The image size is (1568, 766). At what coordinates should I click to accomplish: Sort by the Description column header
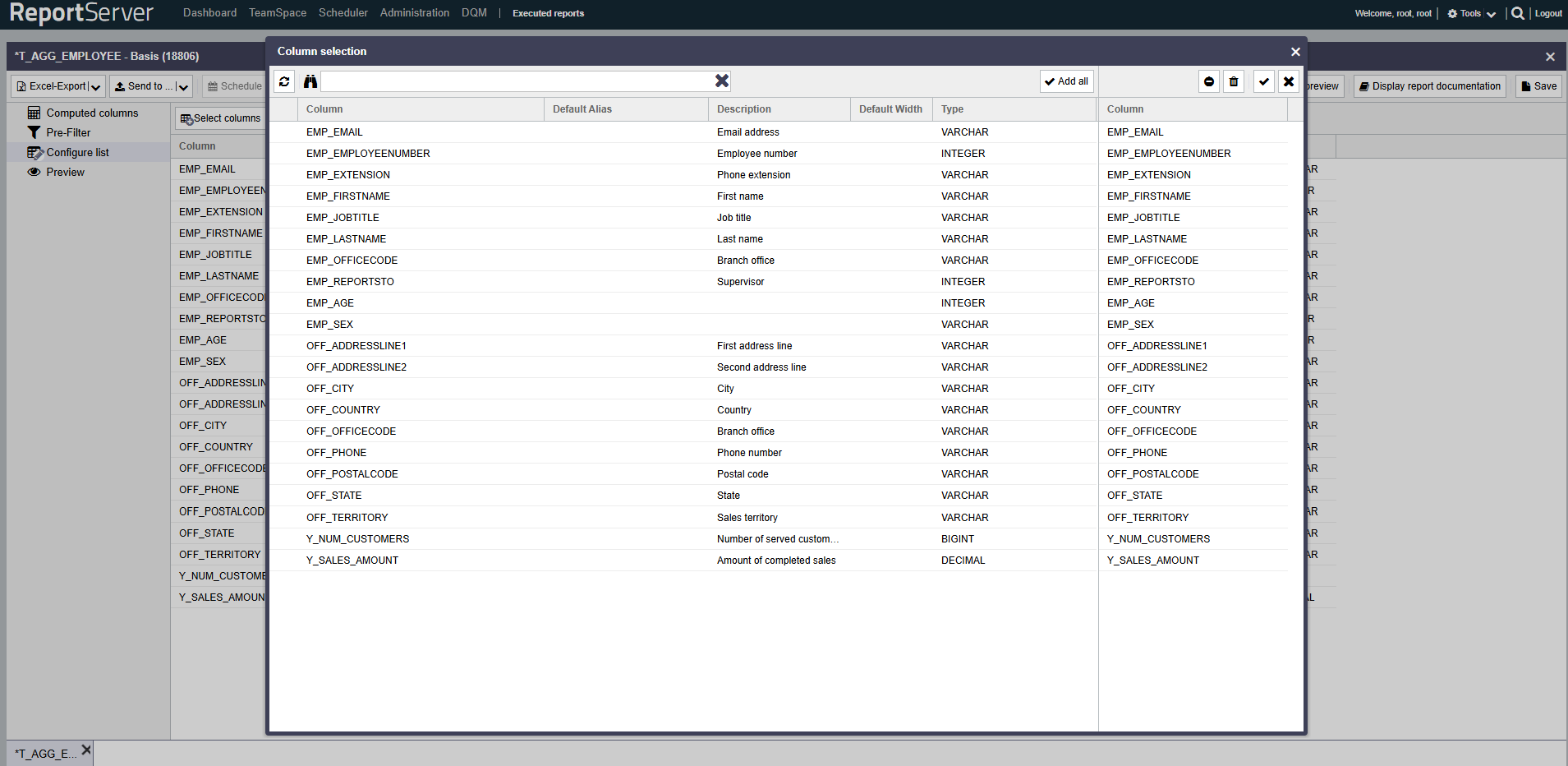(743, 109)
